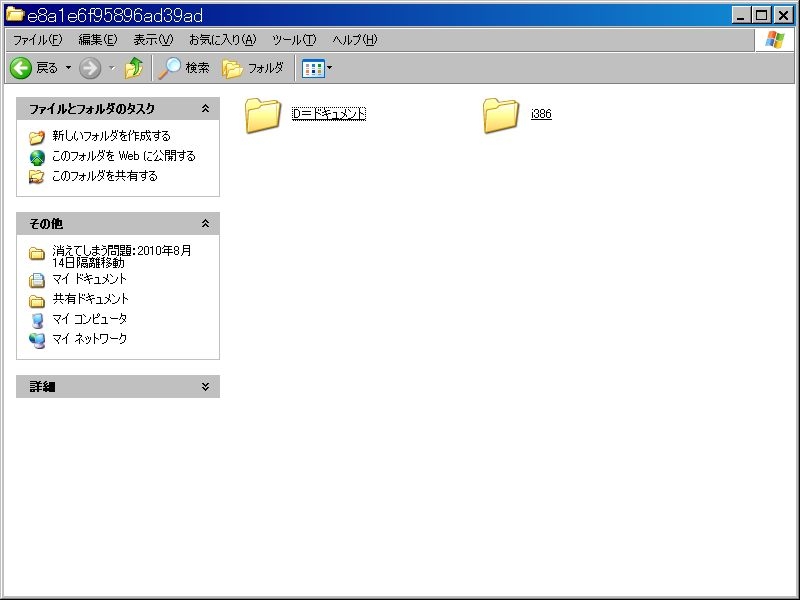Image resolution: width=800 pixels, height=600 pixels.
Task: Open the ツール(T) menu
Action: pos(294,40)
